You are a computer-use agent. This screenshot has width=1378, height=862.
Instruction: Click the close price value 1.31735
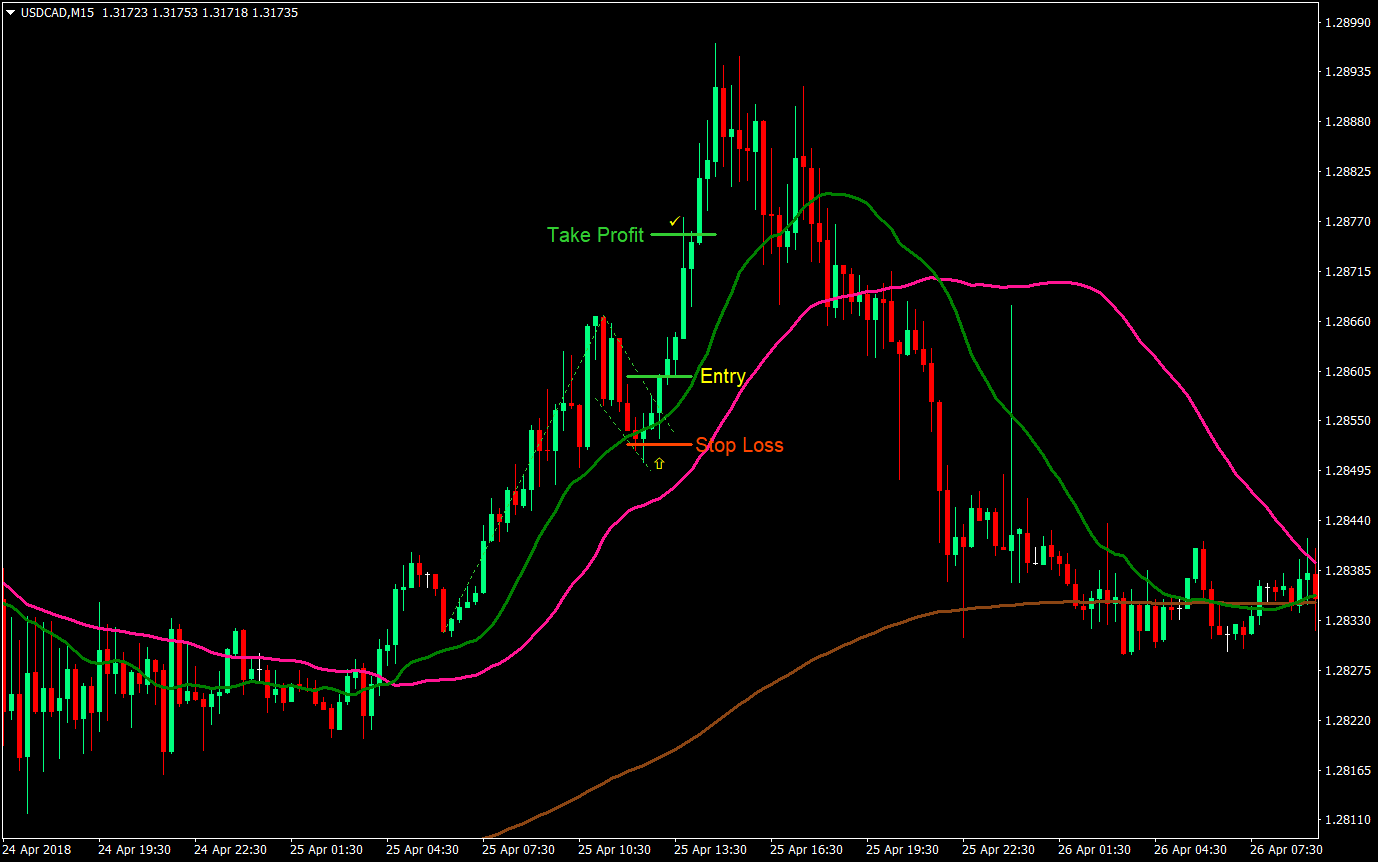click(x=275, y=13)
